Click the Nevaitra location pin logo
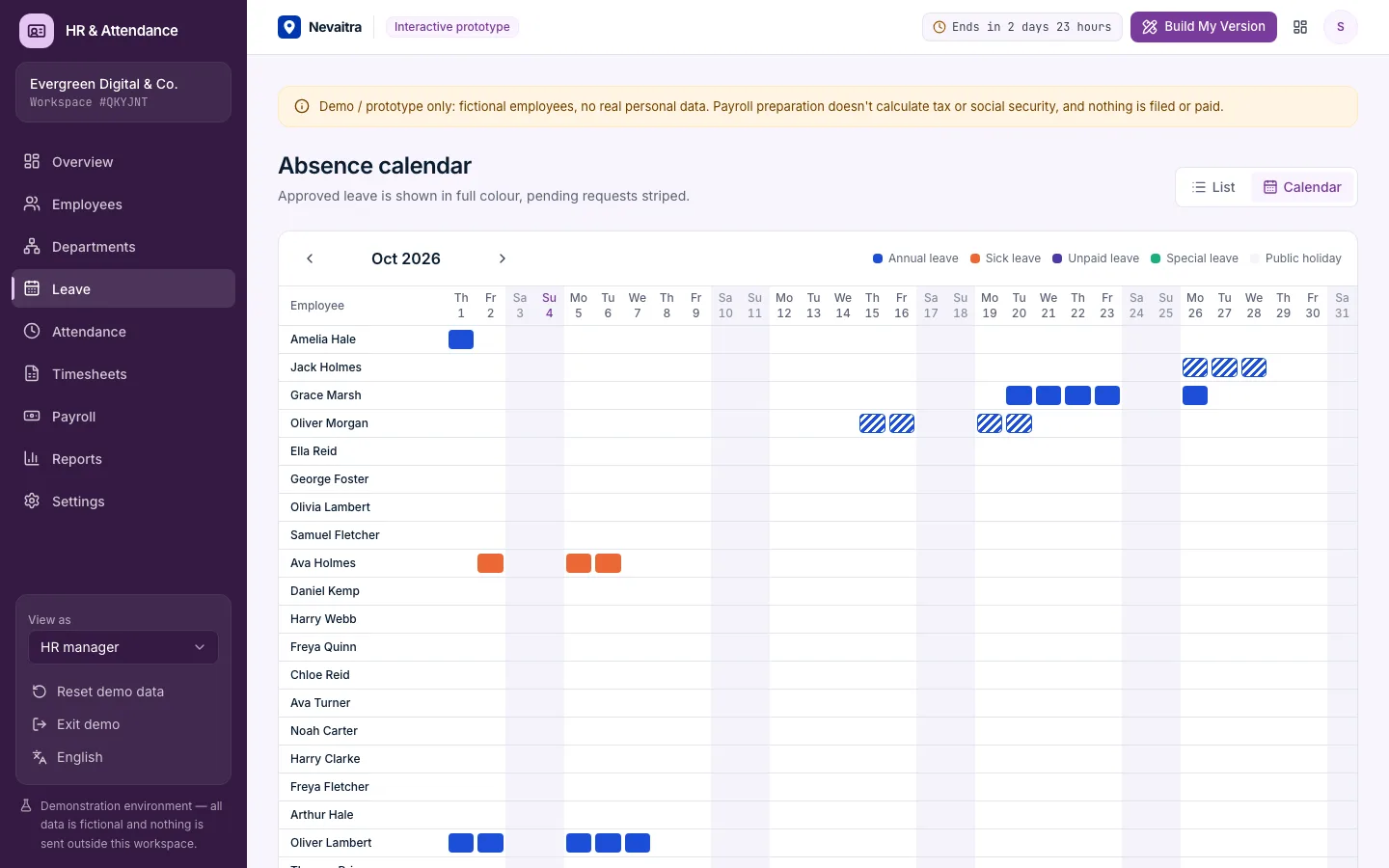The height and width of the screenshot is (868, 1389). (289, 27)
